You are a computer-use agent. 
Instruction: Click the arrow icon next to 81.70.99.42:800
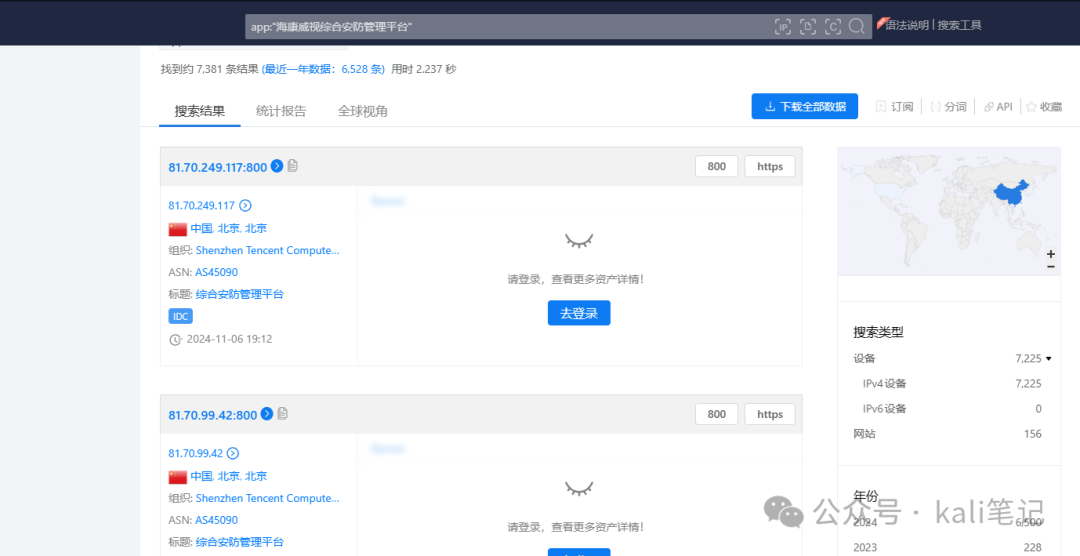(x=267, y=414)
